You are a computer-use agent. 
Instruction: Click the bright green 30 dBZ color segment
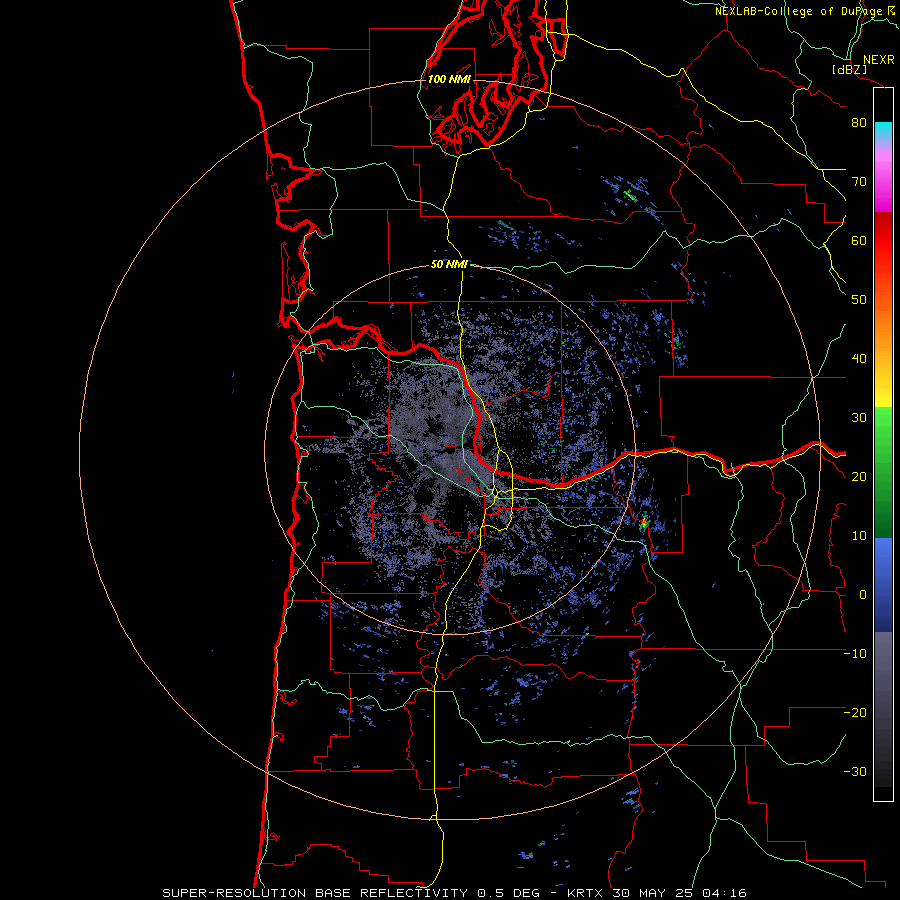click(883, 419)
